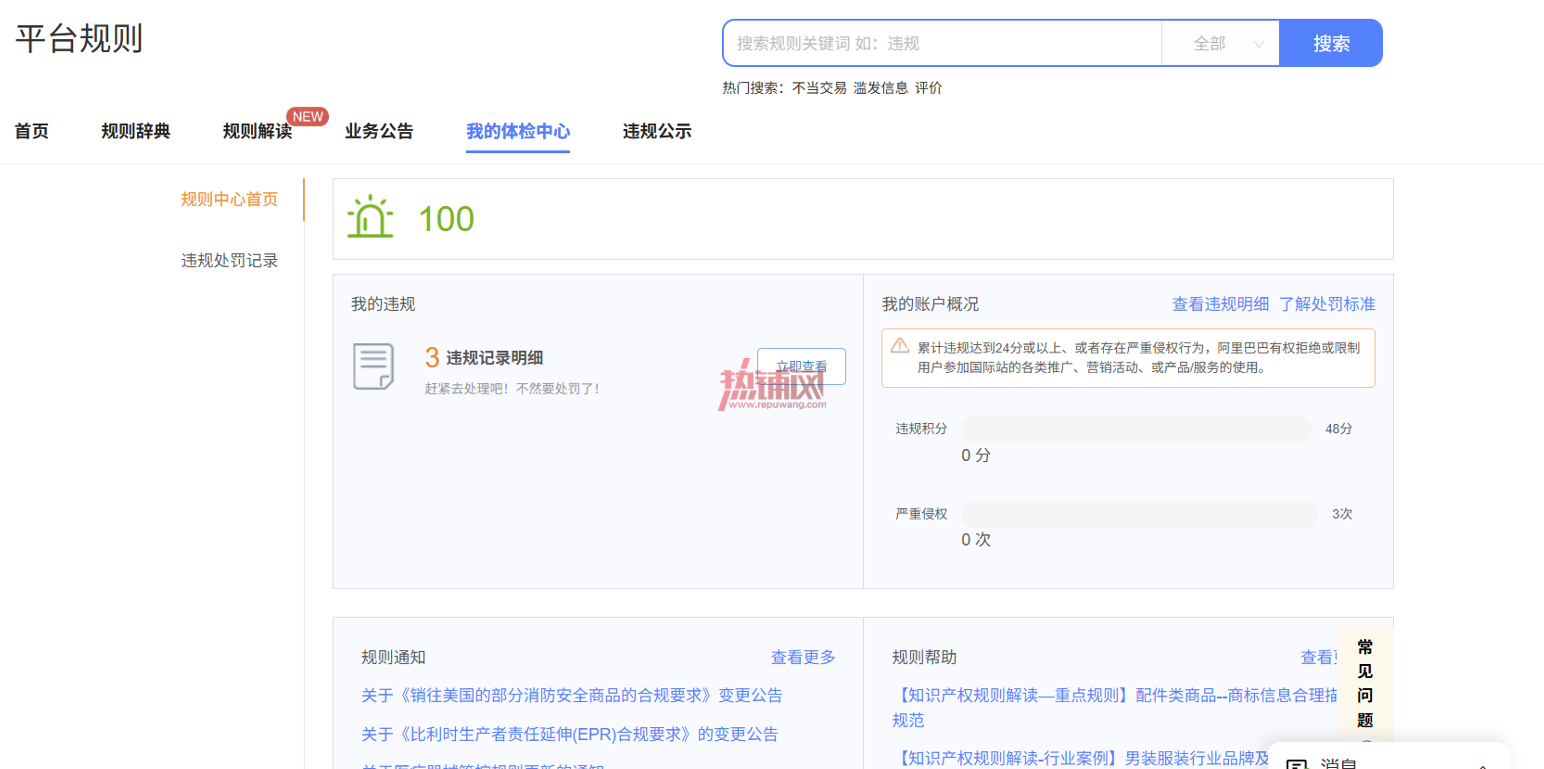
Task: Click hot search term 滥发信息
Action: pos(880,88)
